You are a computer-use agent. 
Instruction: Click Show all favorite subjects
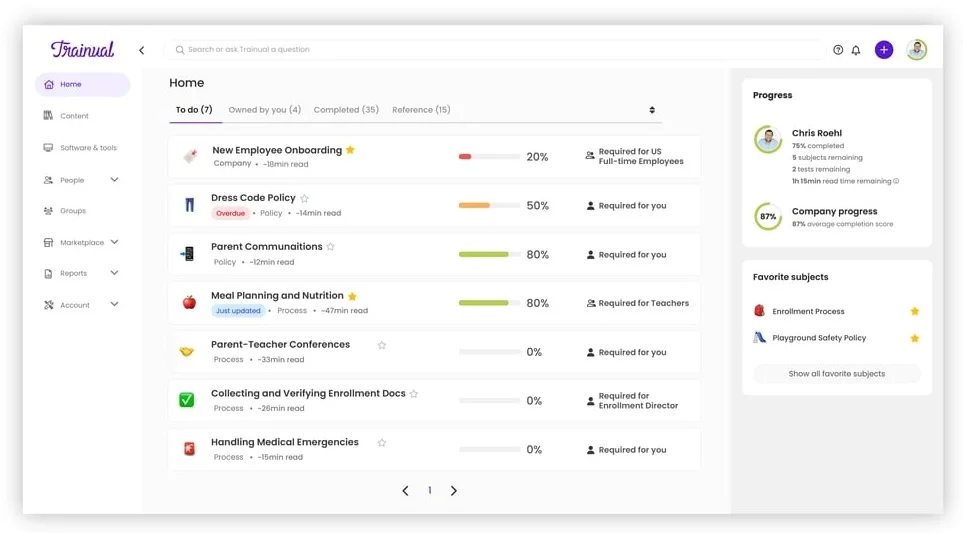836,373
